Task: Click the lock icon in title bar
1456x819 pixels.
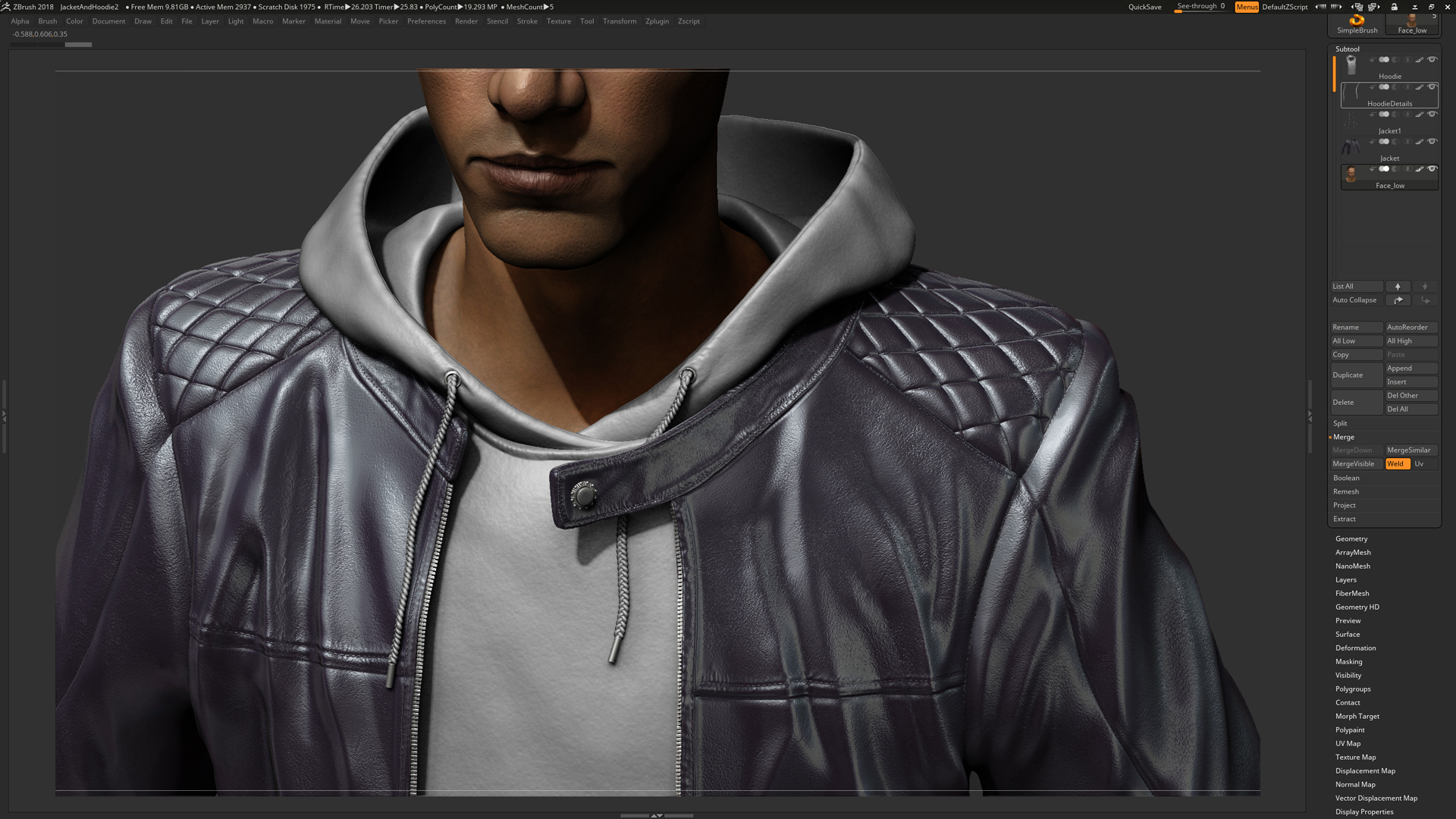Action: coord(1394,7)
